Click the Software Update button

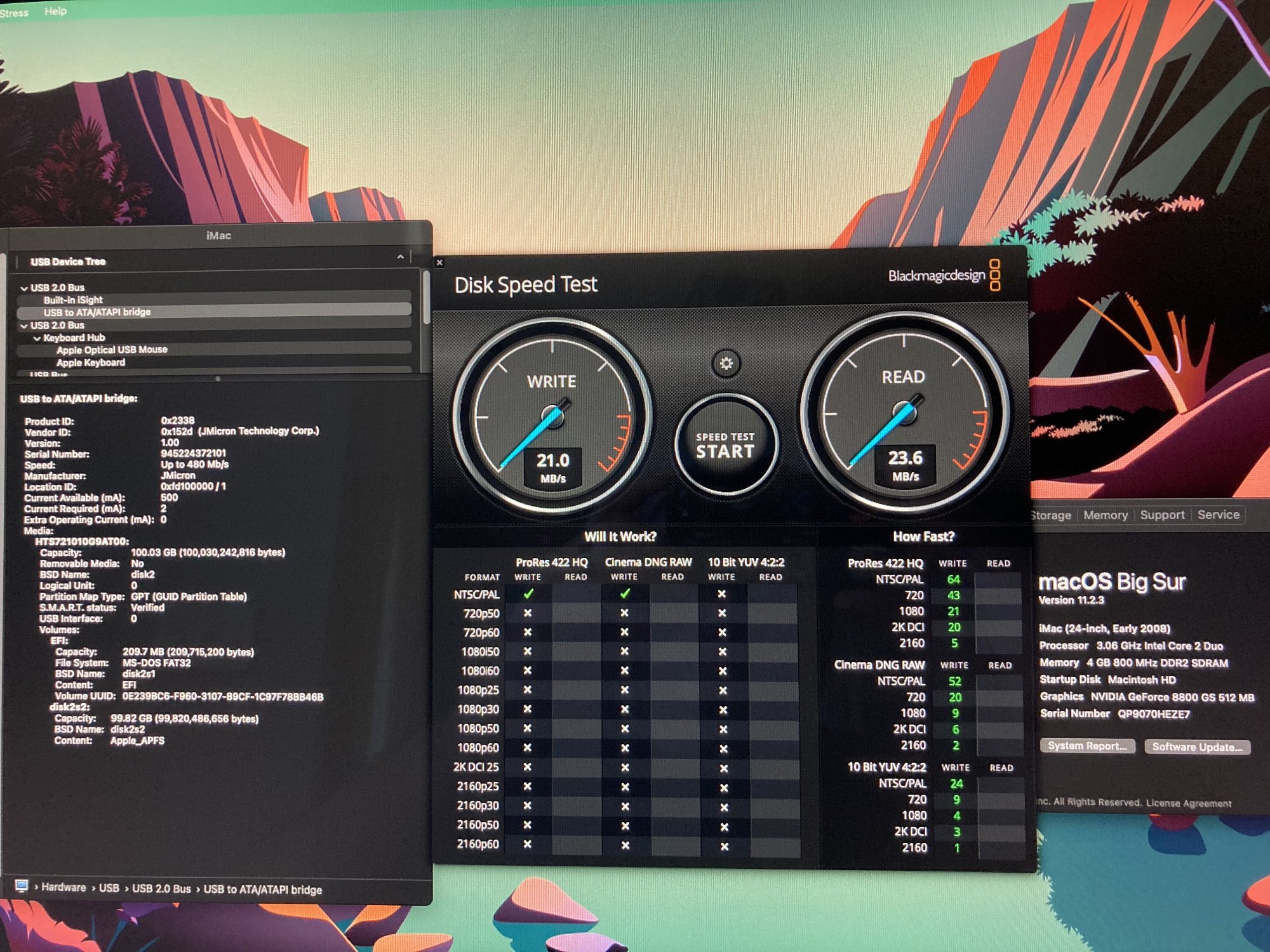pos(1197,747)
